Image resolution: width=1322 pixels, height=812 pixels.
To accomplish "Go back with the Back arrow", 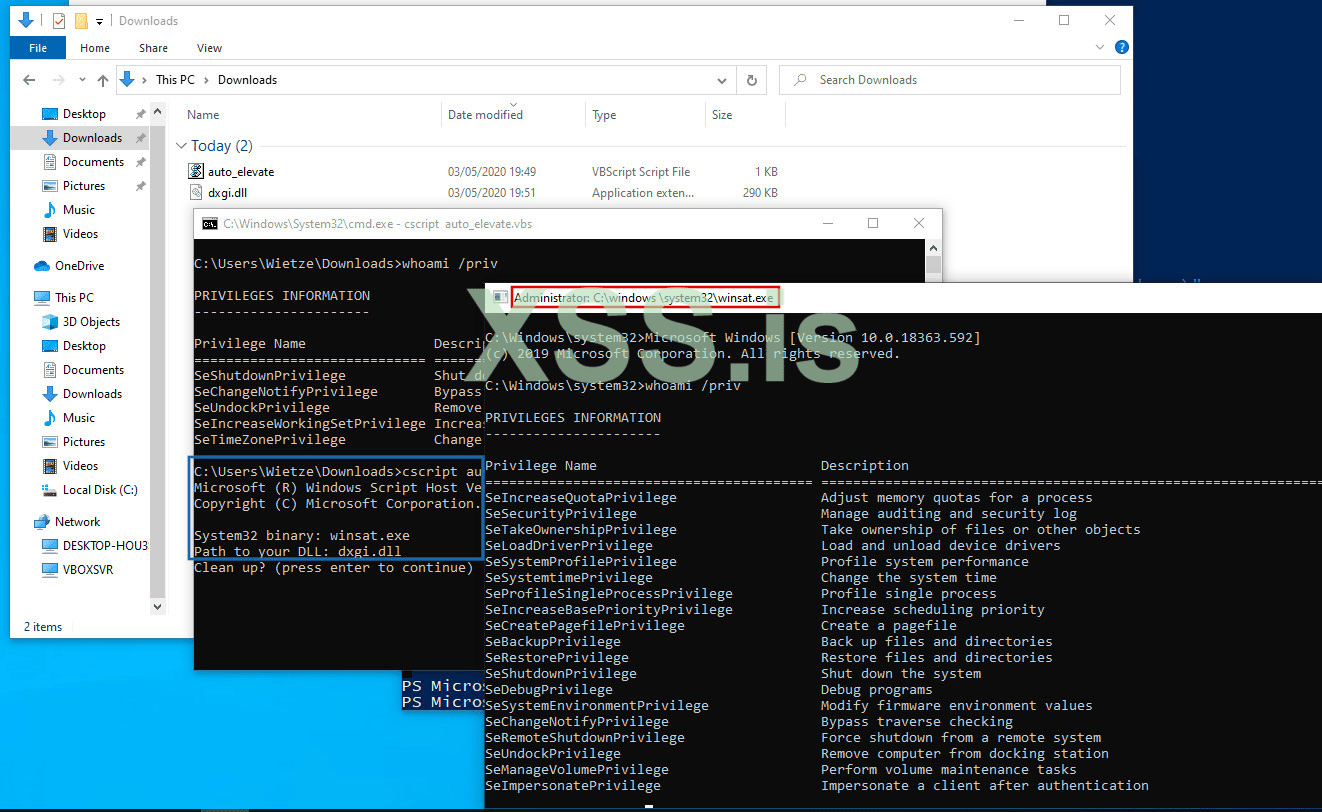I will [x=29, y=80].
